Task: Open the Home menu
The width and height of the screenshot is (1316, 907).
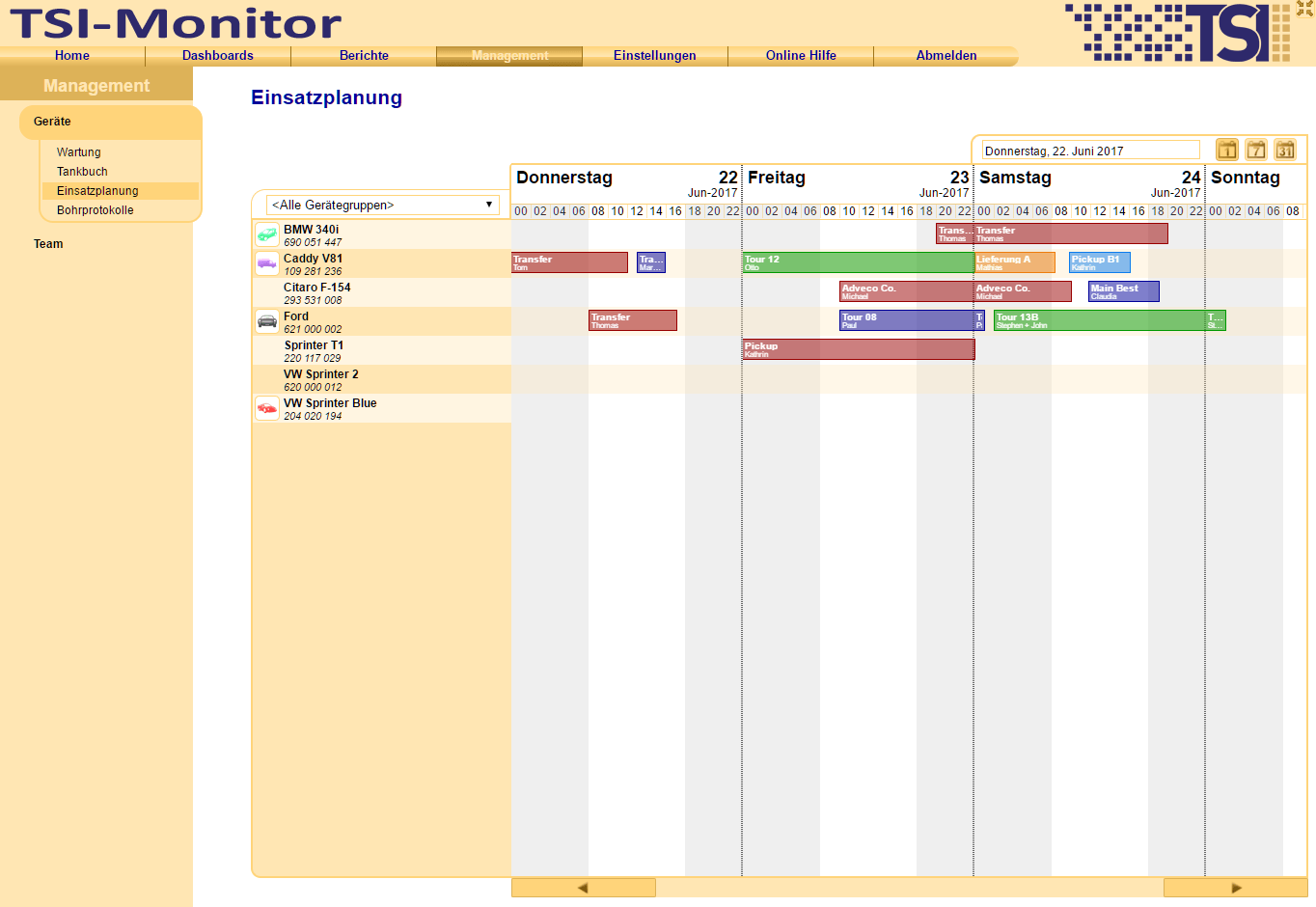Action: point(72,56)
